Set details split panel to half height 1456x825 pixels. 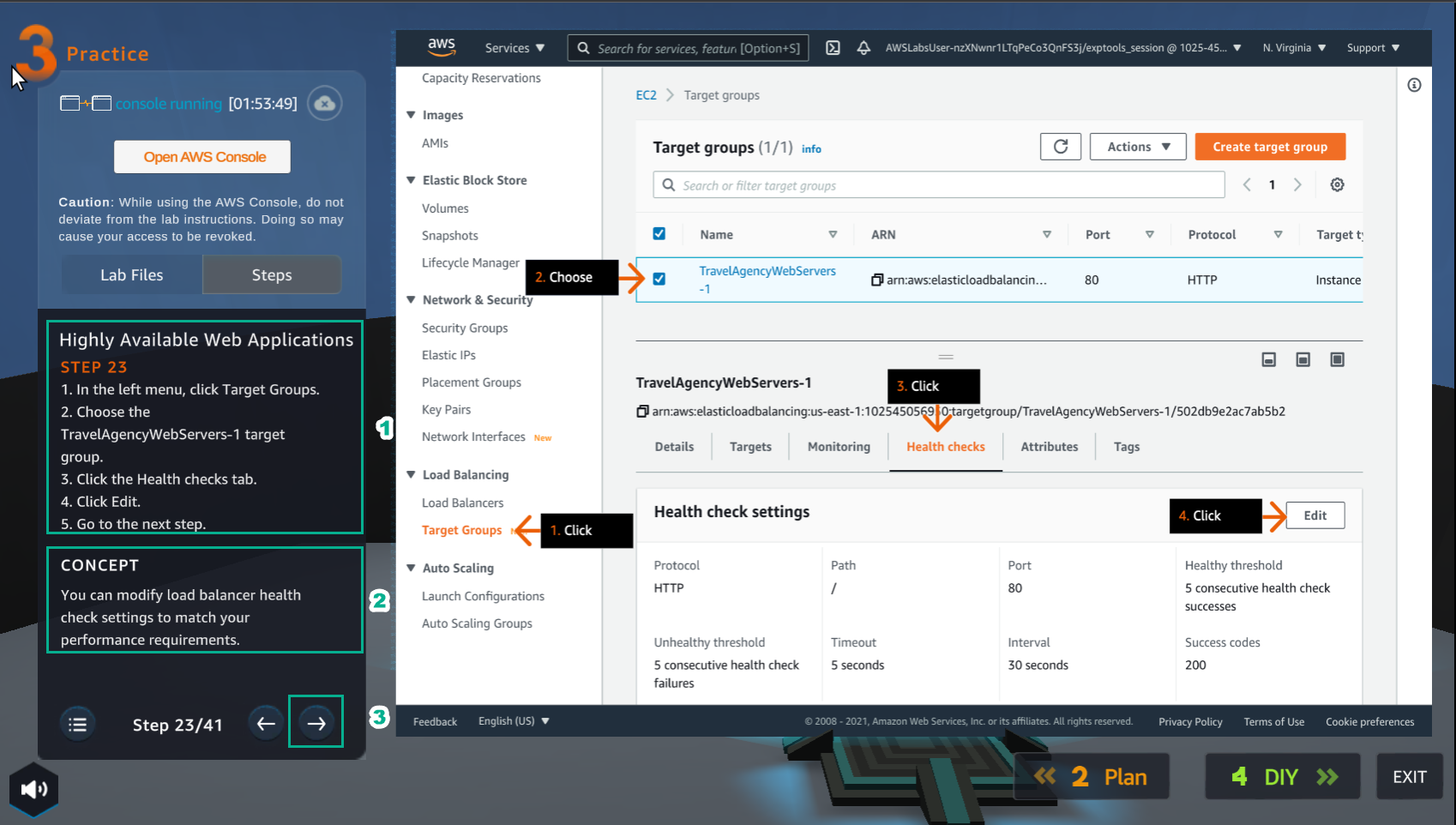(1303, 359)
